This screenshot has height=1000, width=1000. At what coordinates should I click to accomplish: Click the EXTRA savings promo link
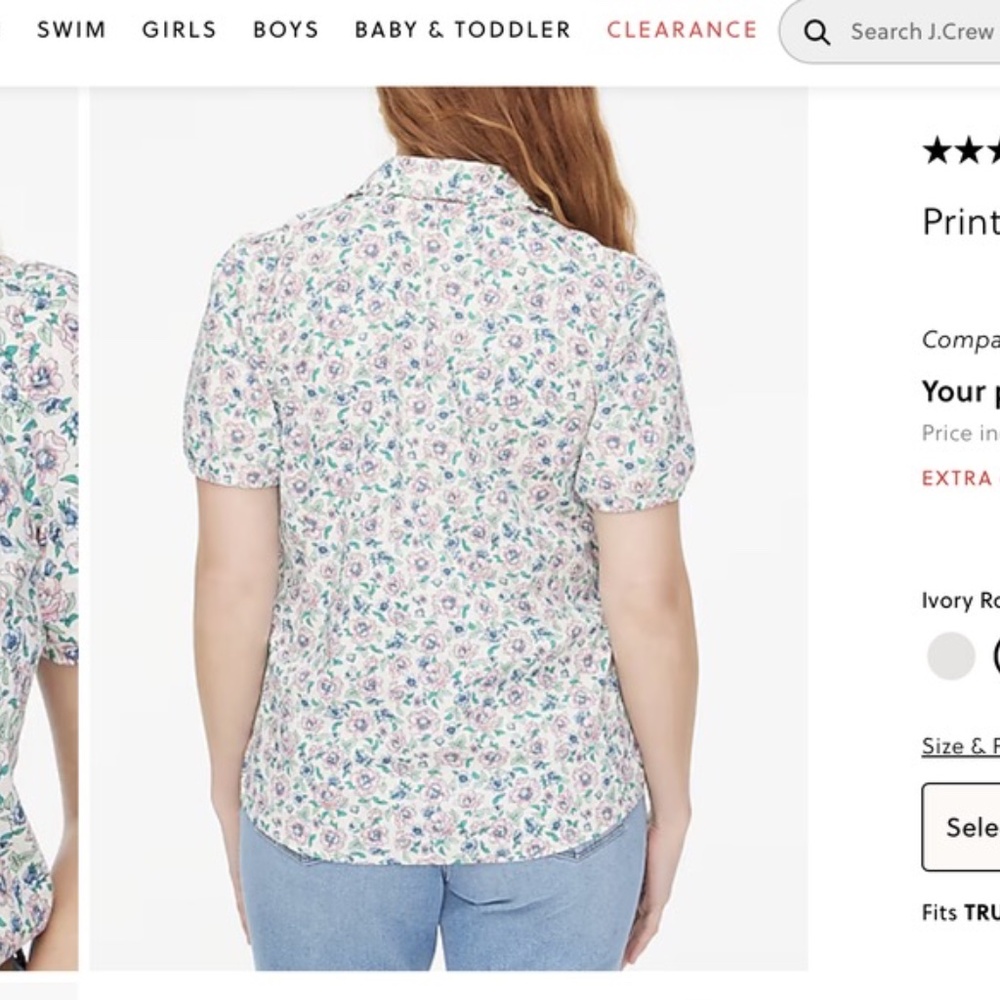tap(958, 478)
